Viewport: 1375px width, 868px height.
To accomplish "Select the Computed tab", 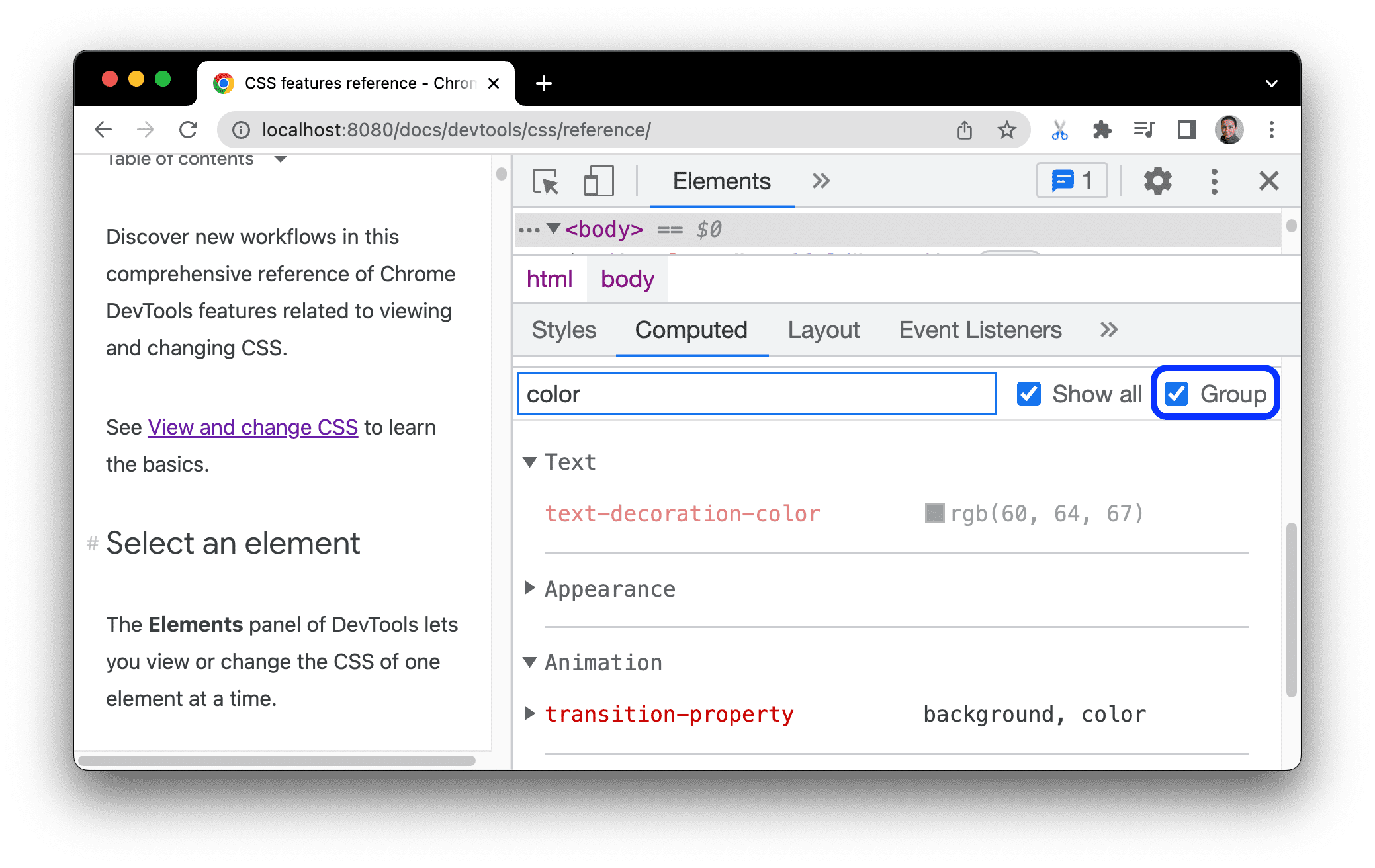I will click(x=691, y=329).
